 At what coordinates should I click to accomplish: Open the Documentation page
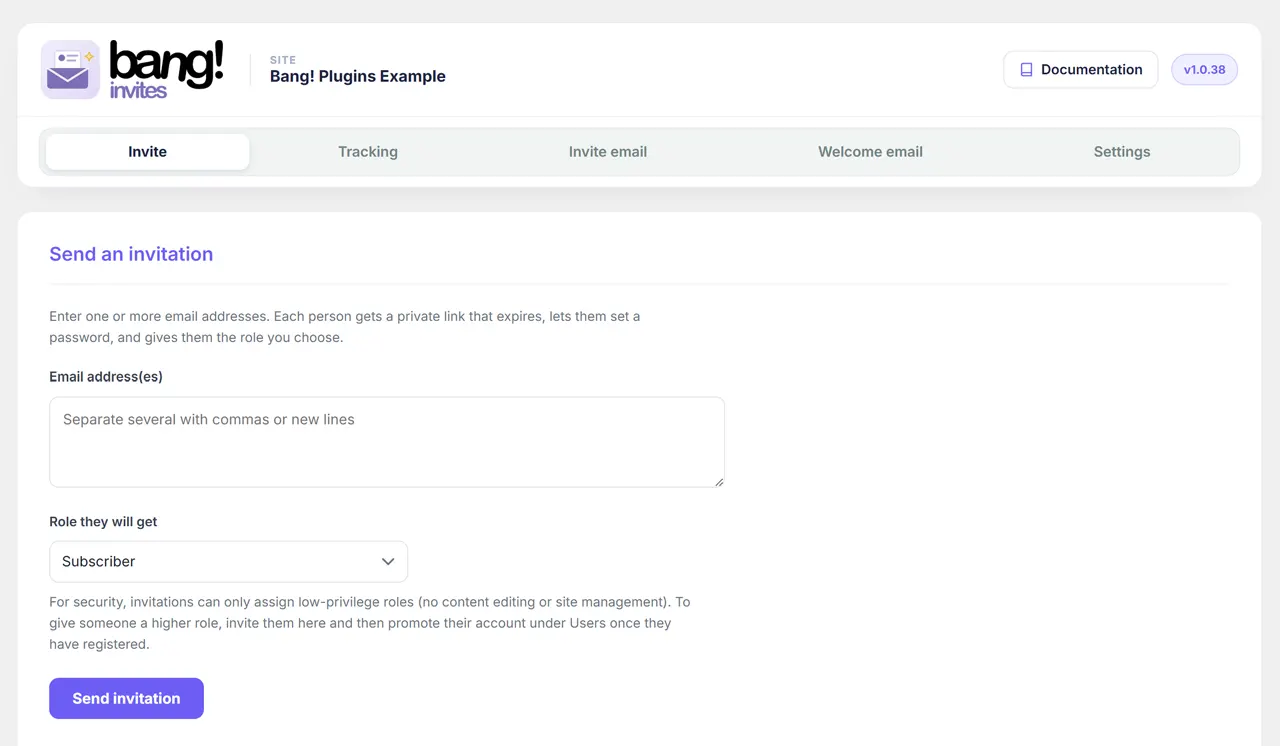(x=1081, y=70)
